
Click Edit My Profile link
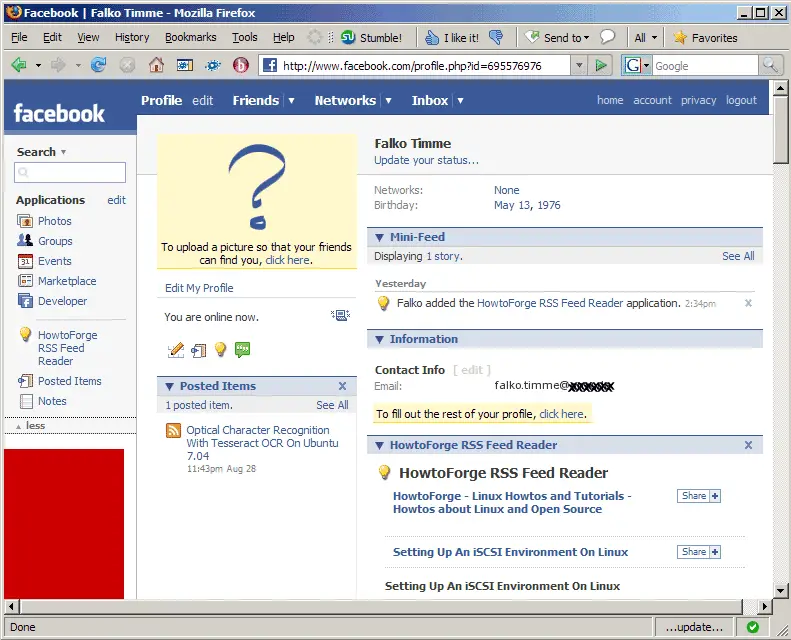[199, 288]
